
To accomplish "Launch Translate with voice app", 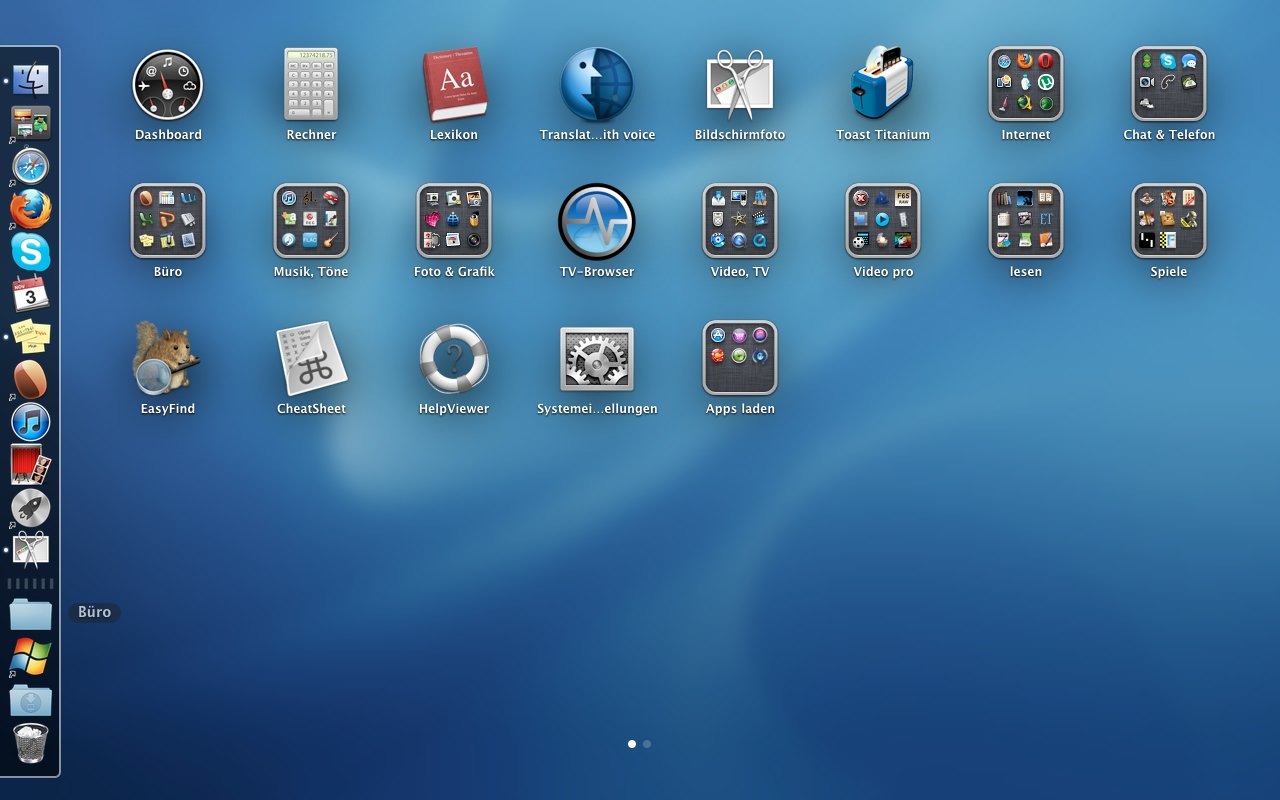I will point(597,86).
